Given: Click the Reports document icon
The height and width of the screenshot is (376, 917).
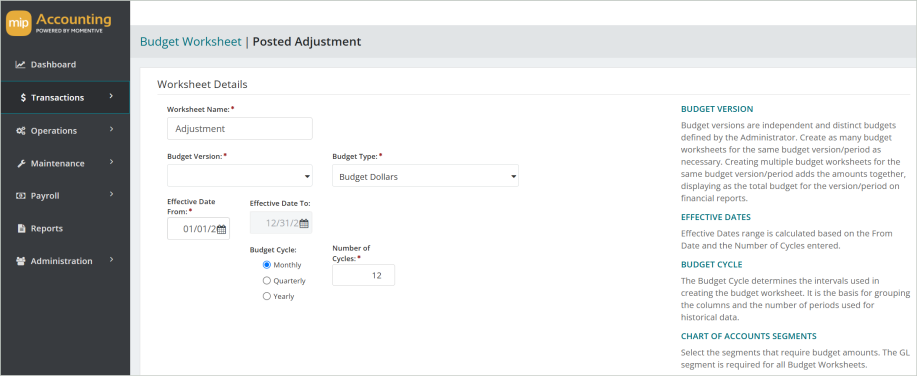Looking at the screenshot, I should coord(21,229).
